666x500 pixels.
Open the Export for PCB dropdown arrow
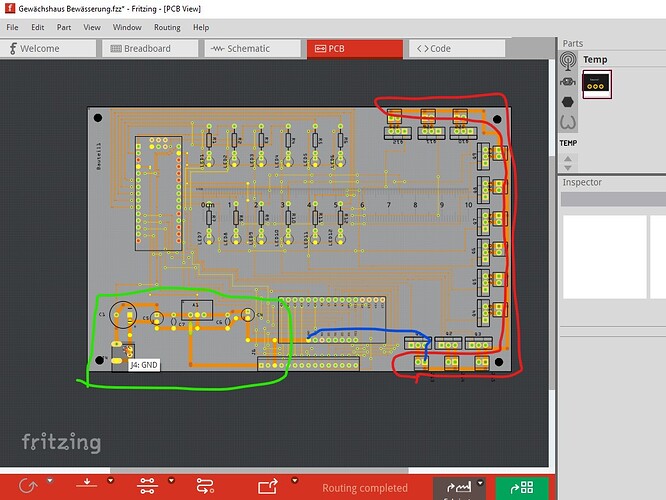point(295,481)
